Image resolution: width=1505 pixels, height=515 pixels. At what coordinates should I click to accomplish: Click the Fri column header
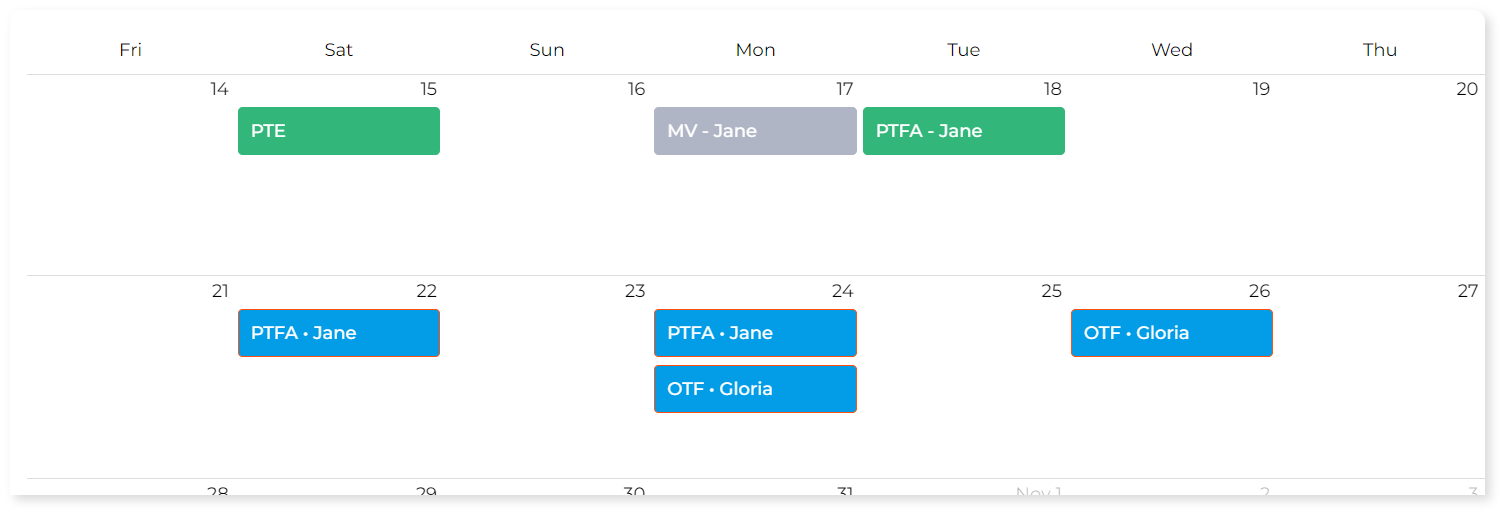point(130,50)
